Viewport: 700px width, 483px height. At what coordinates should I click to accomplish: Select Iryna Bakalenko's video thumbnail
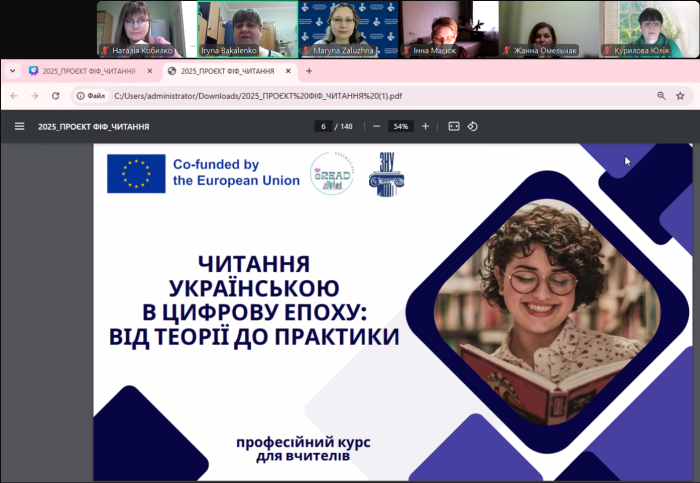[x=247, y=29]
